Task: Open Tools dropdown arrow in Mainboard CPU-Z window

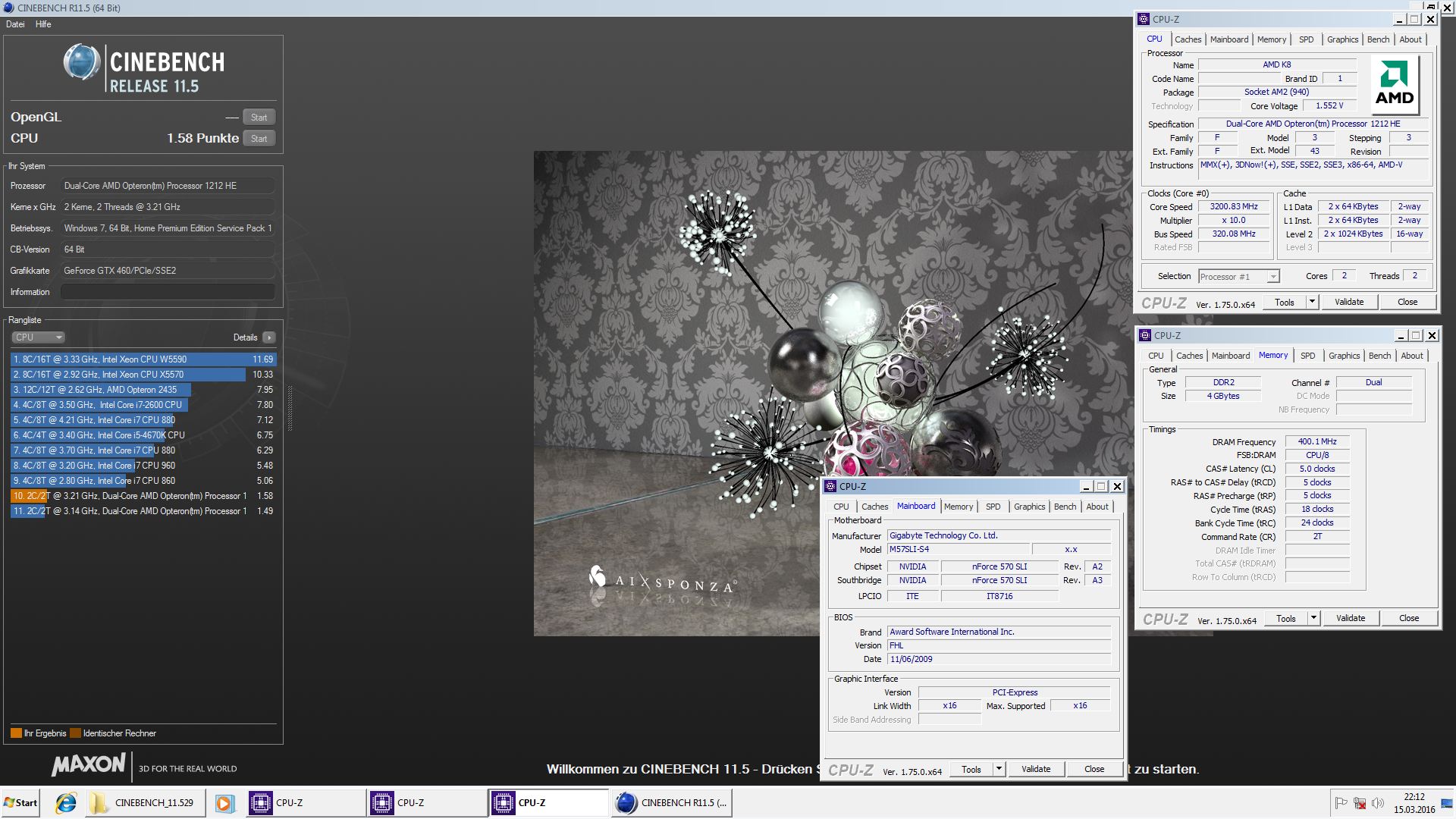Action: 999,769
